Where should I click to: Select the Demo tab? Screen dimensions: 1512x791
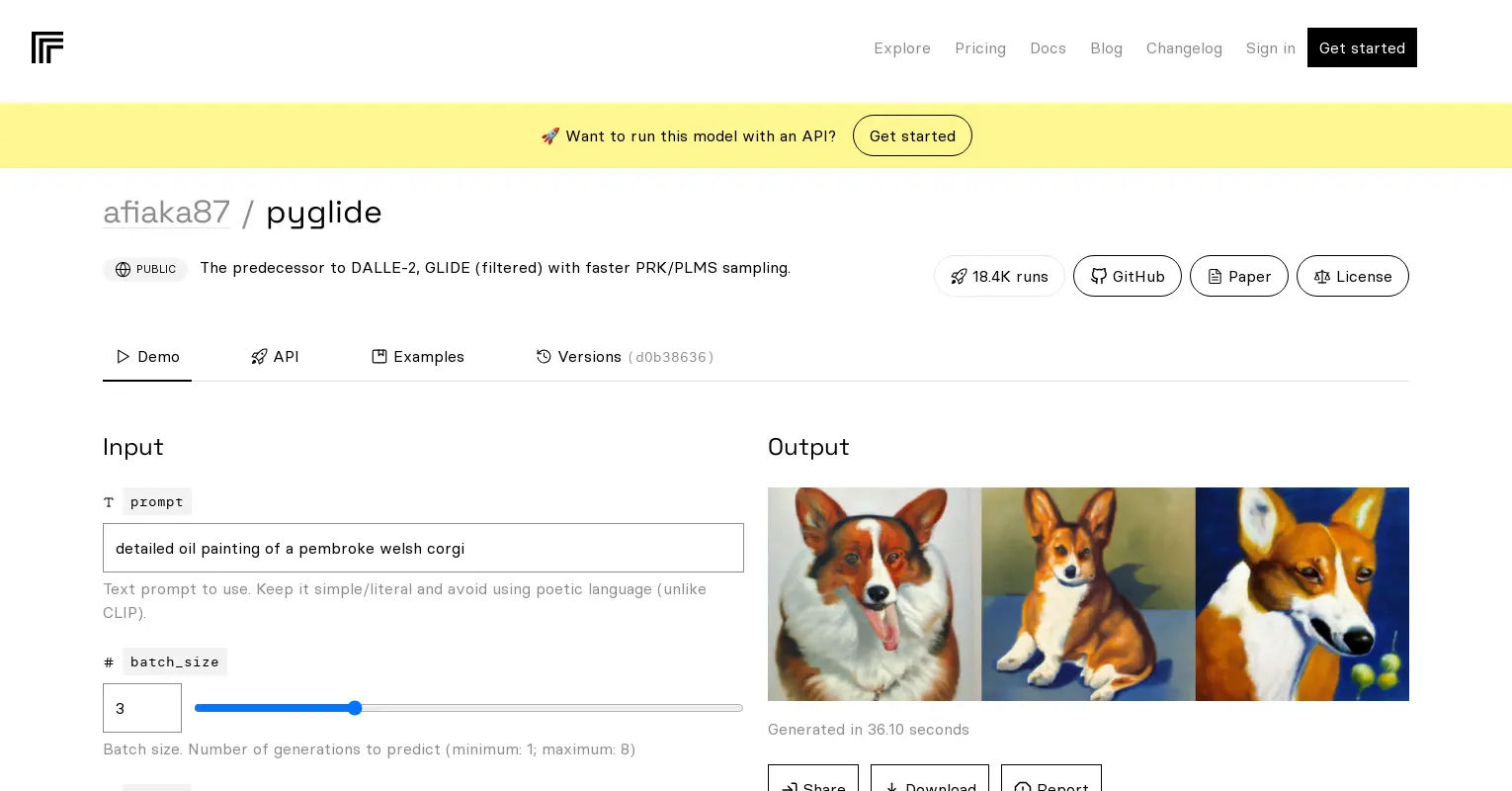tap(147, 357)
